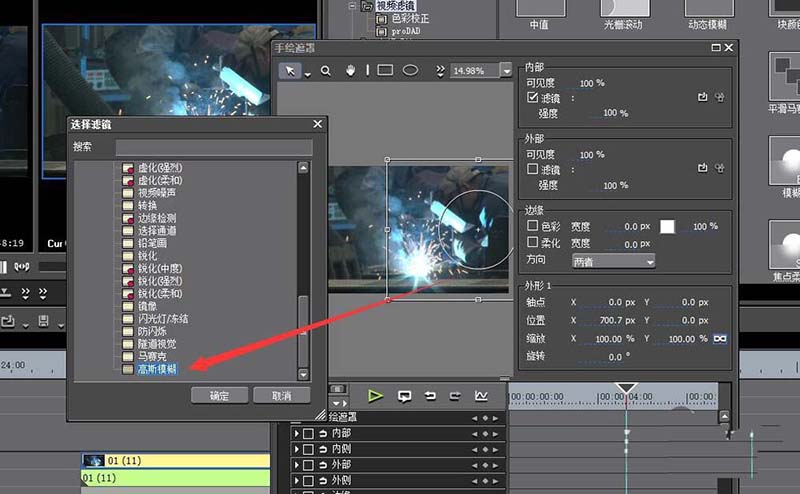This screenshot has width=800, height=494.
Task: Enable the 外部 滤镜 checkbox
Action: pos(533,170)
